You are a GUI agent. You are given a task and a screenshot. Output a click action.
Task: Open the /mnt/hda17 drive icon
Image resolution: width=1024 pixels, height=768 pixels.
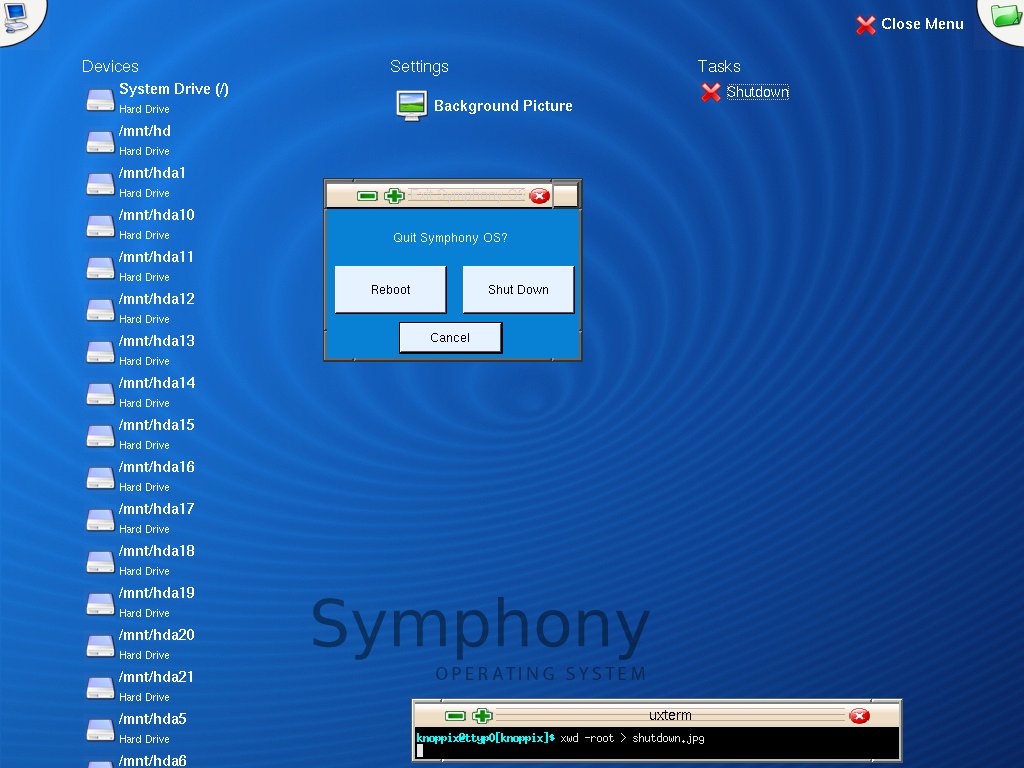pos(101,519)
